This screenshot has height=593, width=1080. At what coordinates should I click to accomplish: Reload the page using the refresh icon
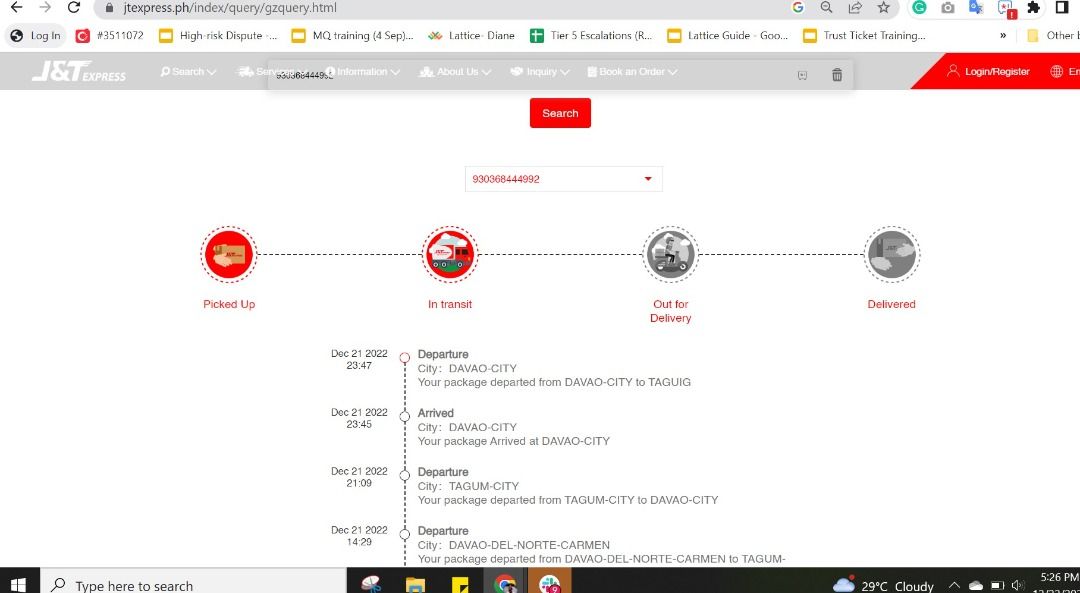tap(74, 8)
